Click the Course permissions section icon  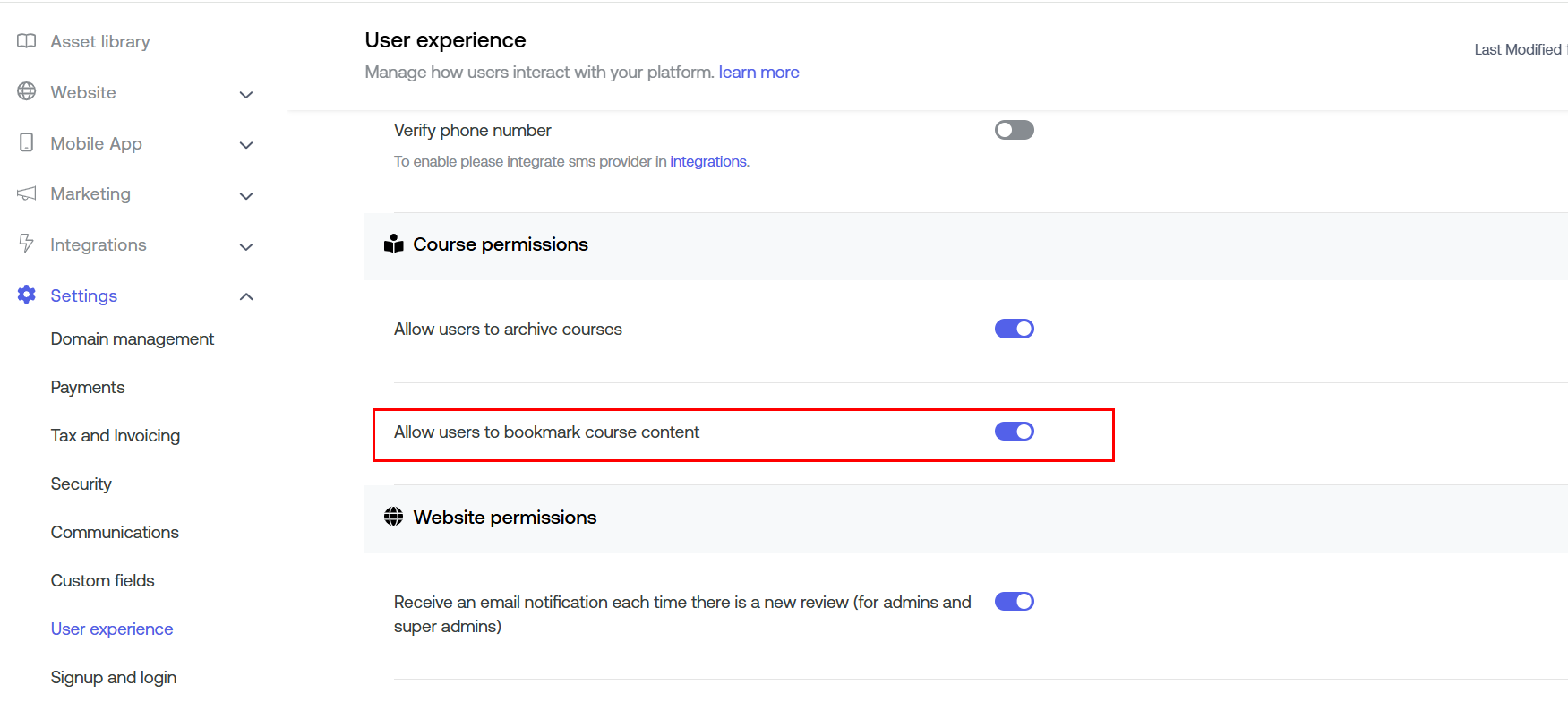(394, 244)
